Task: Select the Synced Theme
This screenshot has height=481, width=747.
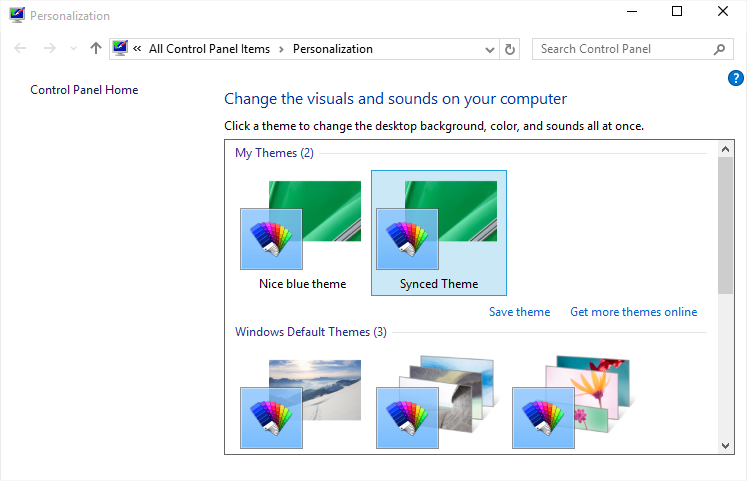Action: [439, 233]
